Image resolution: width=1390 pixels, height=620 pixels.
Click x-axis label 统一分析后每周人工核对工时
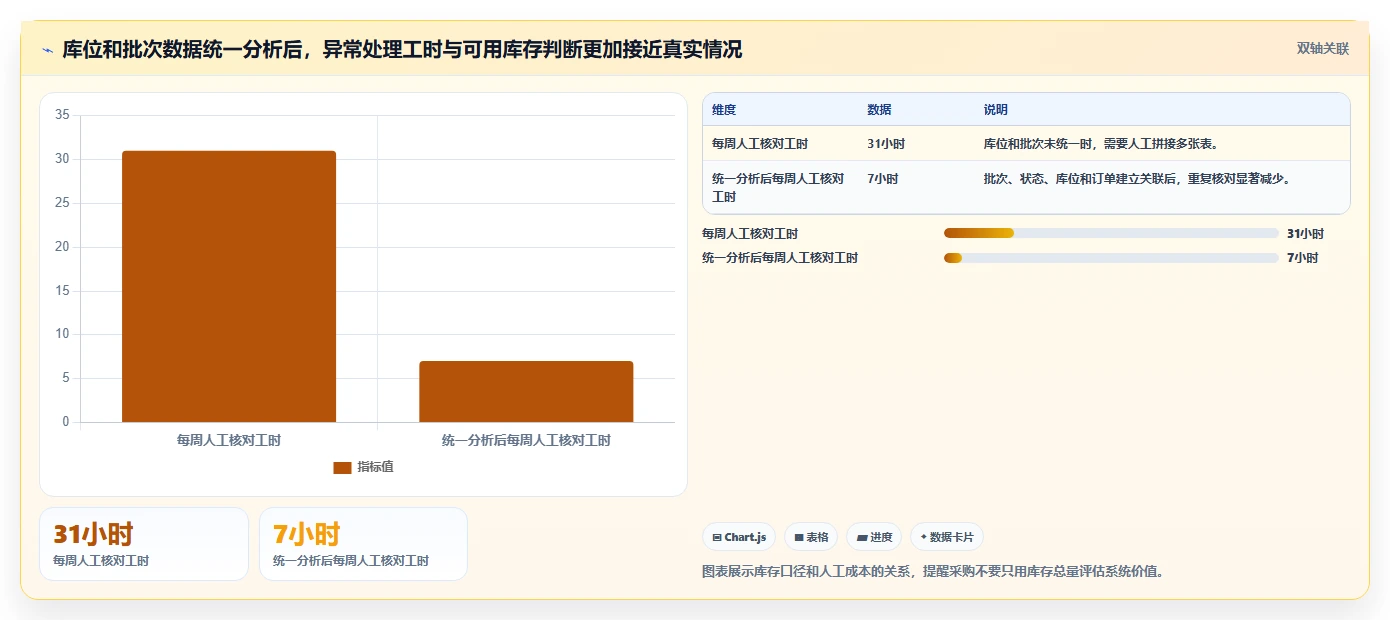[526, 440]
